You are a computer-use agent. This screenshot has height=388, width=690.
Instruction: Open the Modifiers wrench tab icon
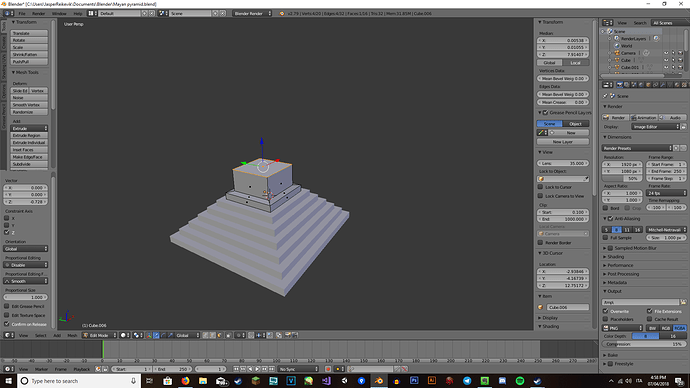663,84
